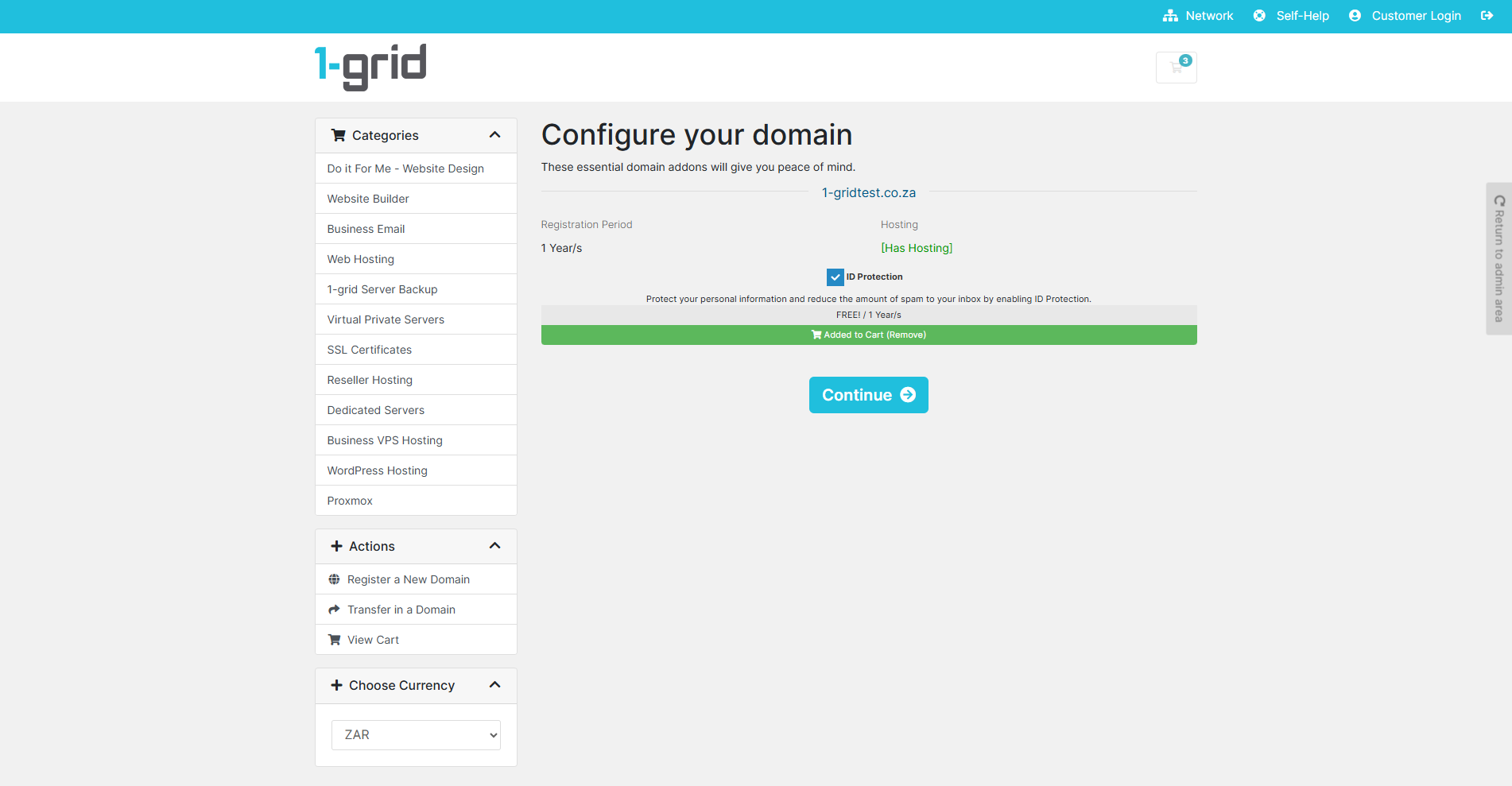Click the Self-Help lifebuoy icon
1512x786 pixels.
coord(1259,16)
